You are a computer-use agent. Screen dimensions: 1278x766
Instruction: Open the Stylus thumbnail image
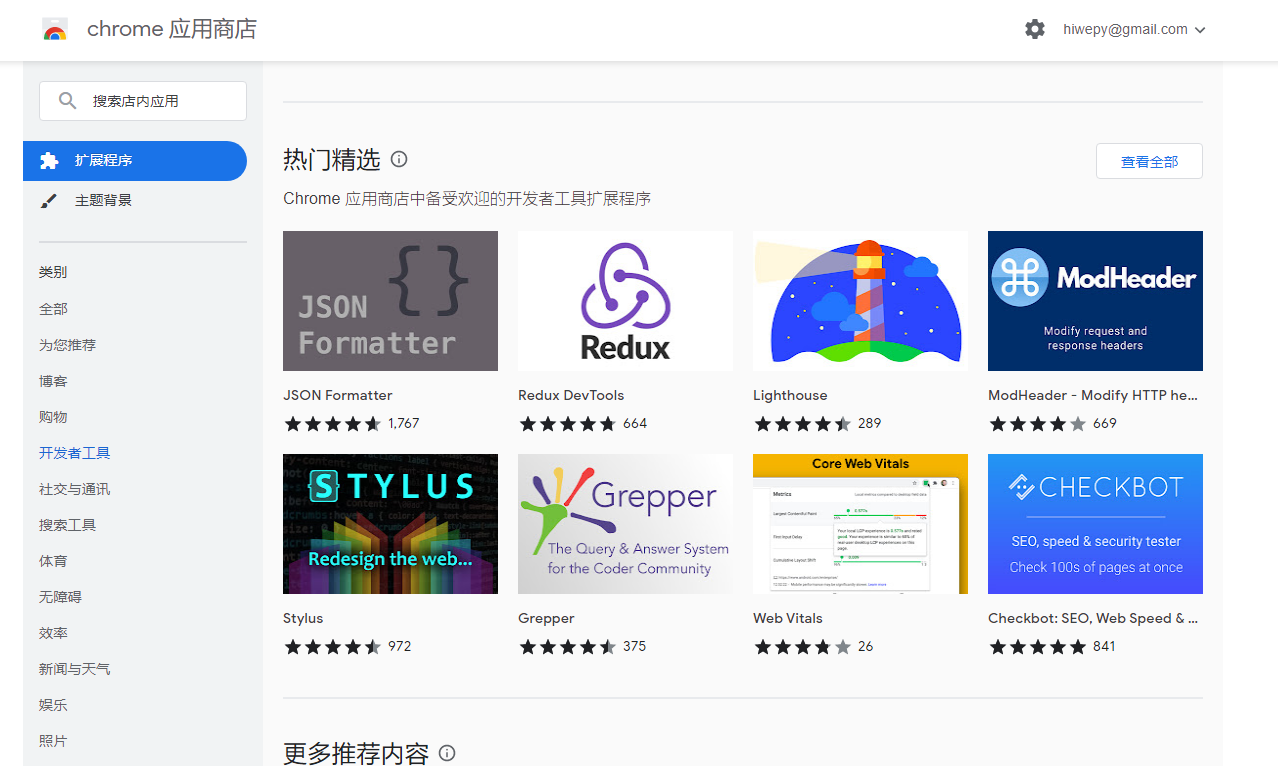[x=390, y=524]
